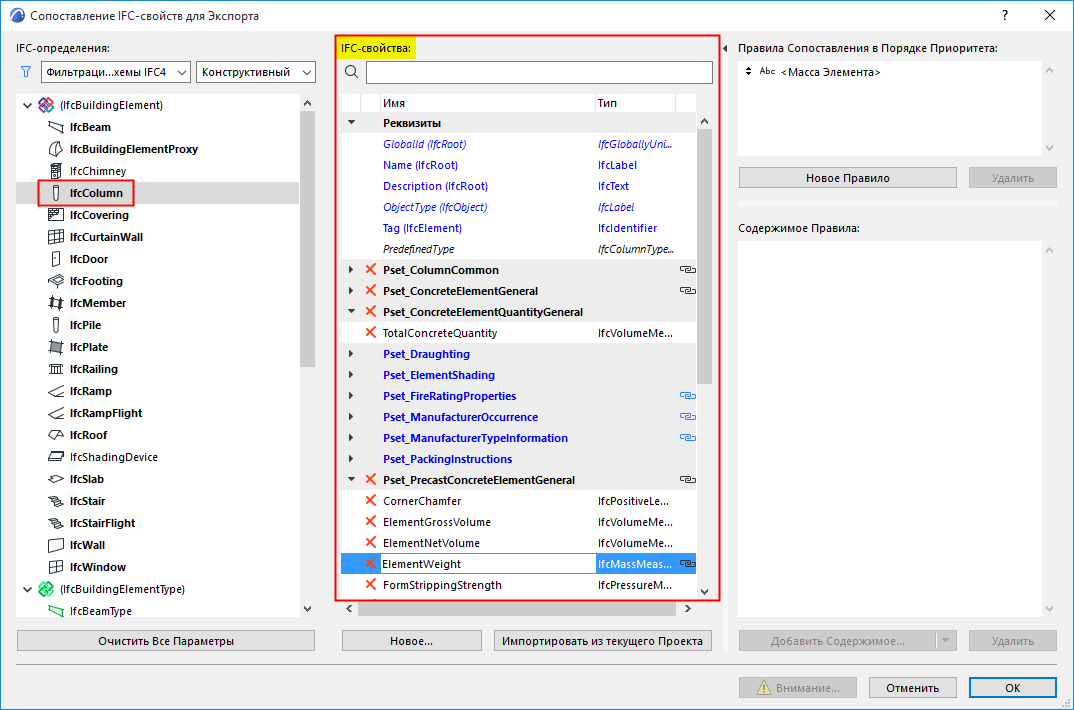Click the search magnifier icon

pos(351,72)
